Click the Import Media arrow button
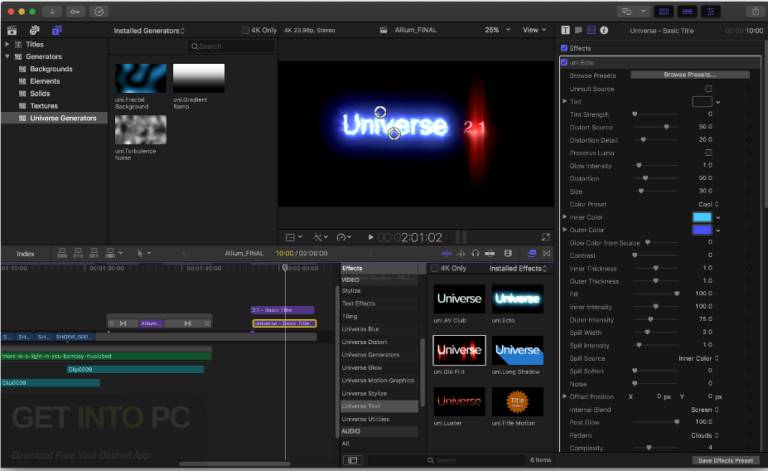Screen dimensions: 768x471 point(51,11)
